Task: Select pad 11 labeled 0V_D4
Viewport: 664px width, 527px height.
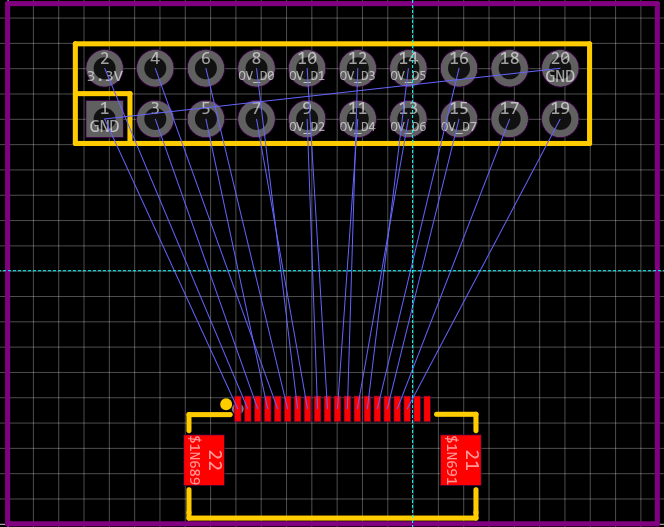Action: tap(358, 119)
